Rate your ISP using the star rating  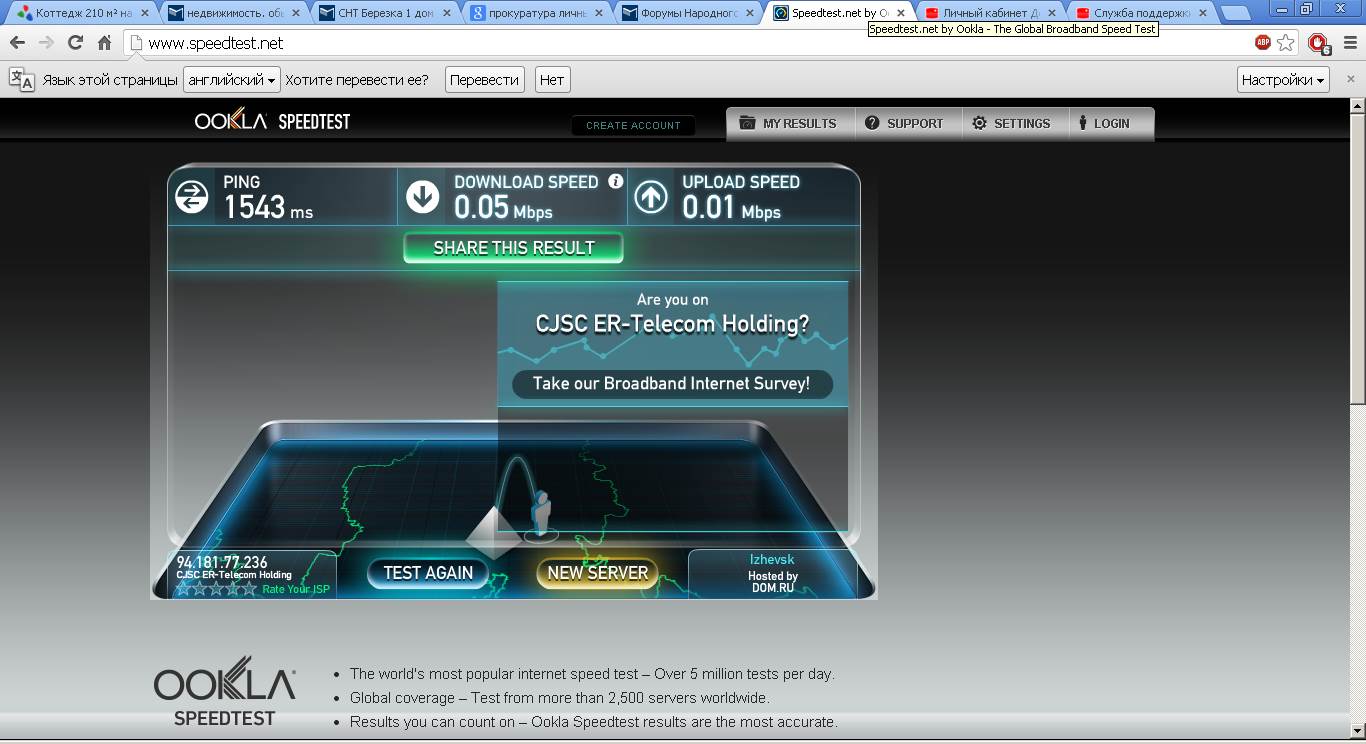coord(217,589)
